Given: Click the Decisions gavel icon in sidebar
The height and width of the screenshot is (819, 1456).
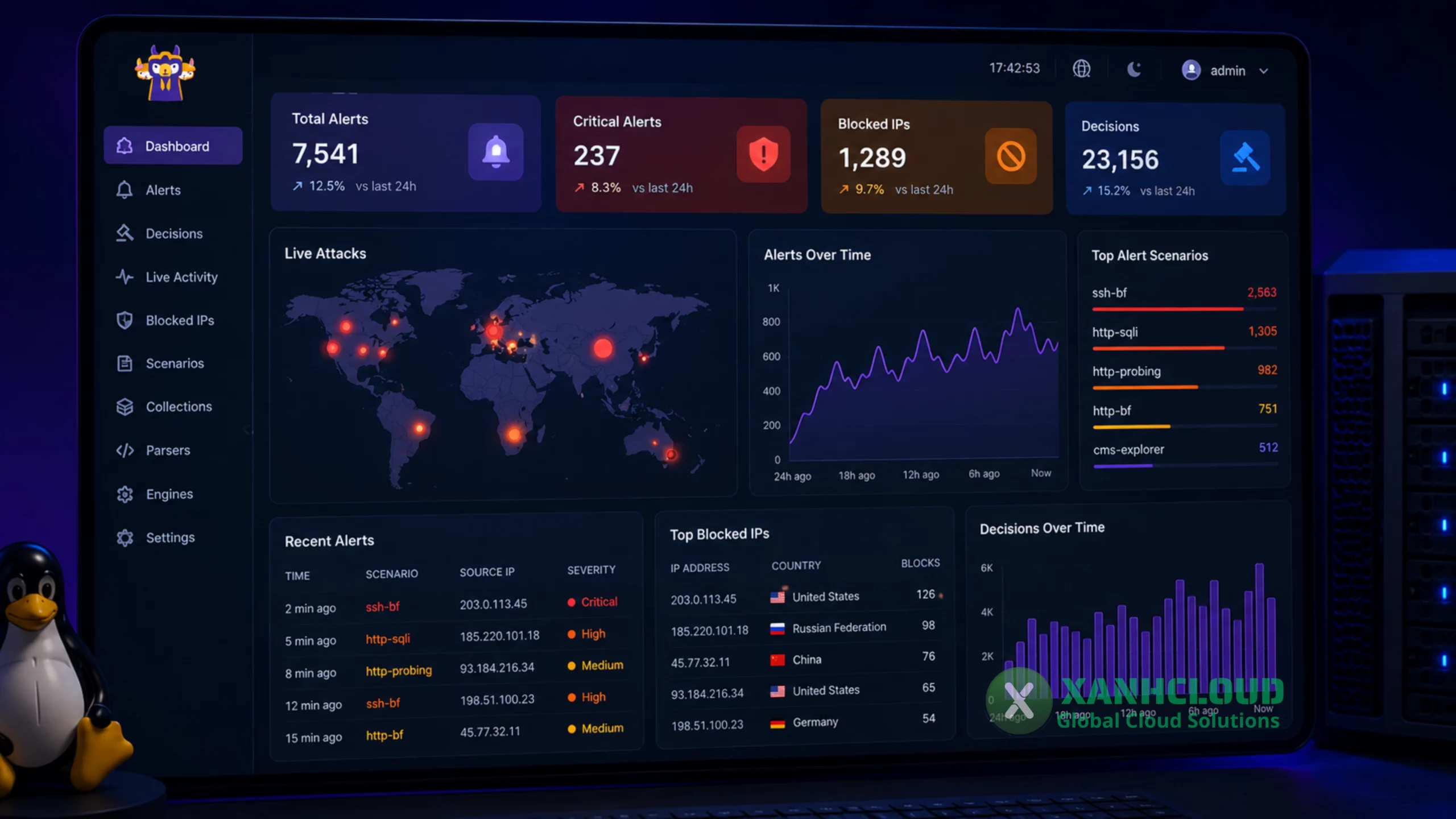Looking at the screenshot, I should tap(125, 233).
